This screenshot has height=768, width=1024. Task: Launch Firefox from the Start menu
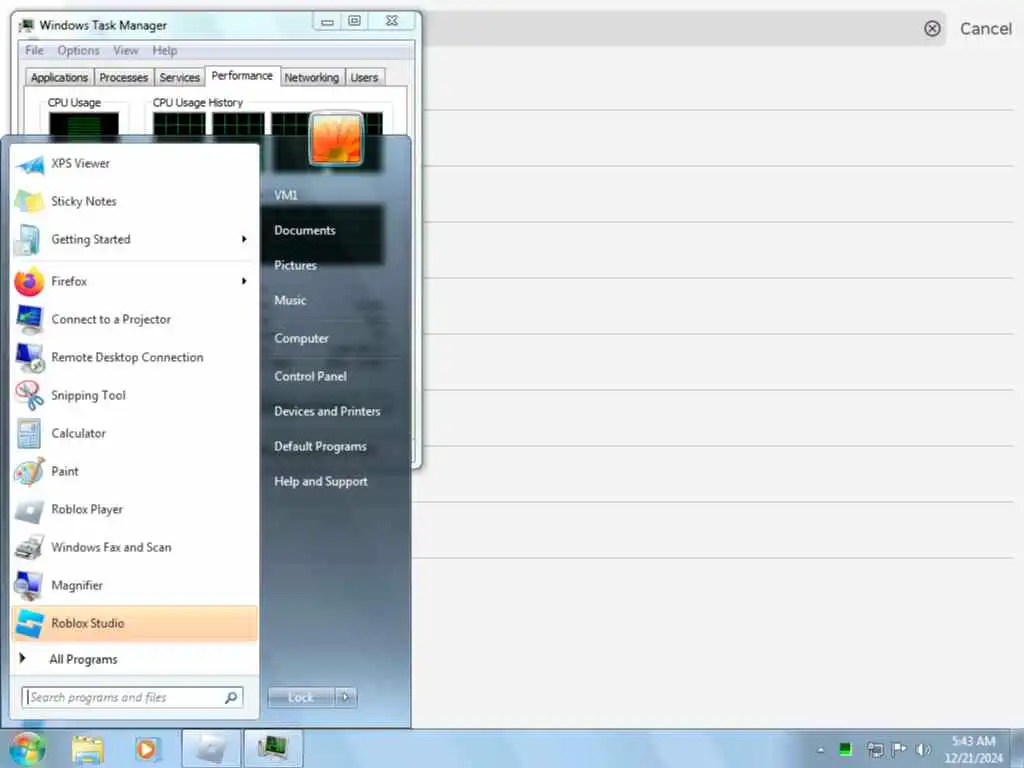tap(135, 281)
